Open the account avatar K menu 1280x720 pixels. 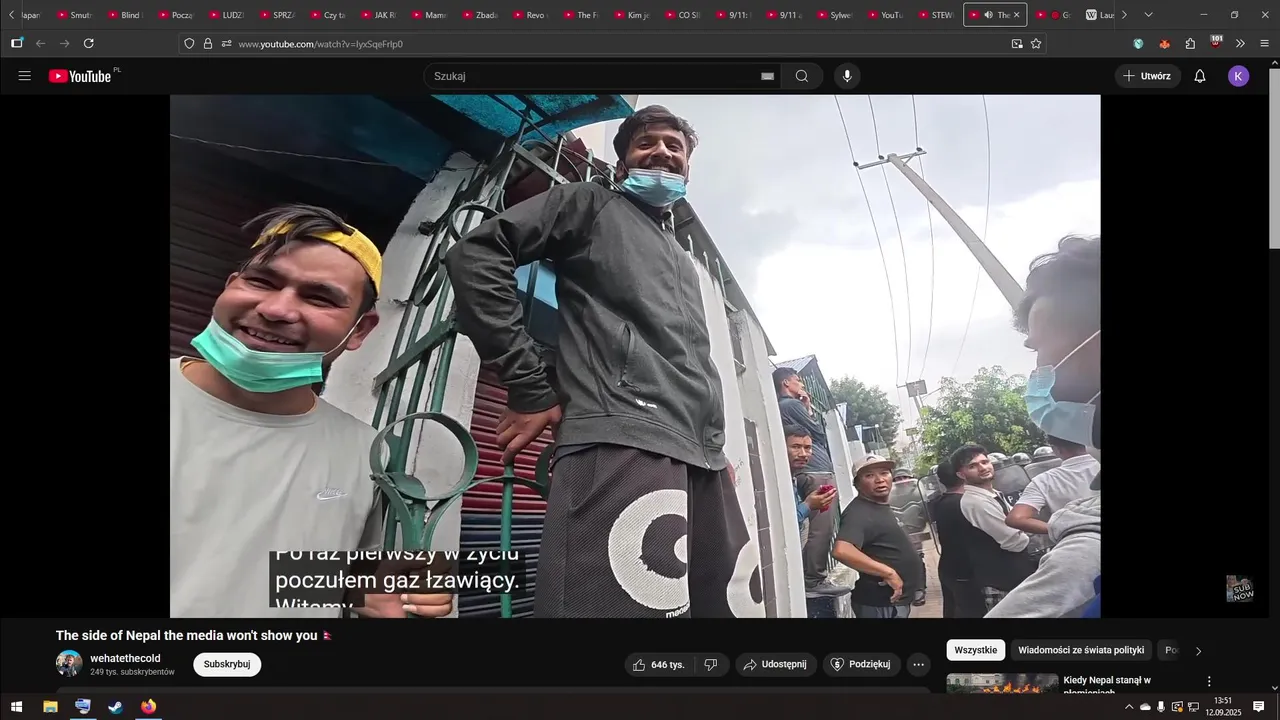point(1238,76)
